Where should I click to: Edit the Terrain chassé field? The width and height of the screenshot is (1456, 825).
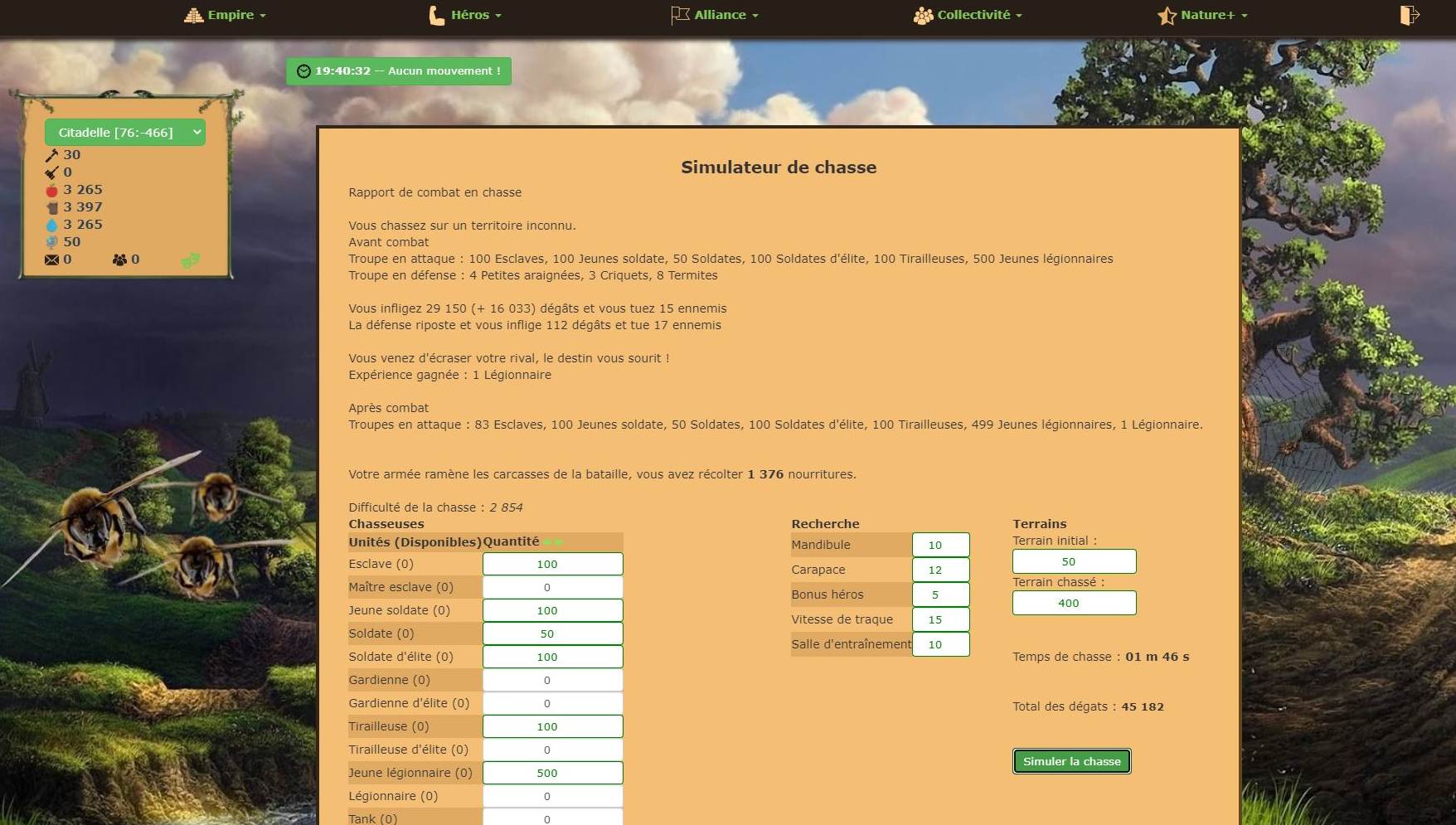point(1074,603)
